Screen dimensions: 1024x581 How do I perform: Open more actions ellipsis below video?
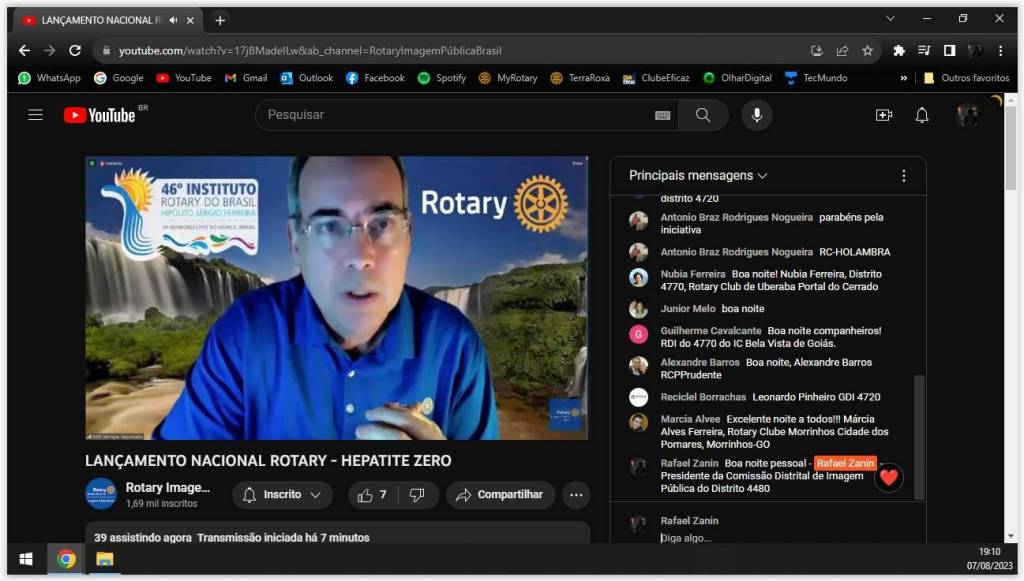click(x=576, y=495)
